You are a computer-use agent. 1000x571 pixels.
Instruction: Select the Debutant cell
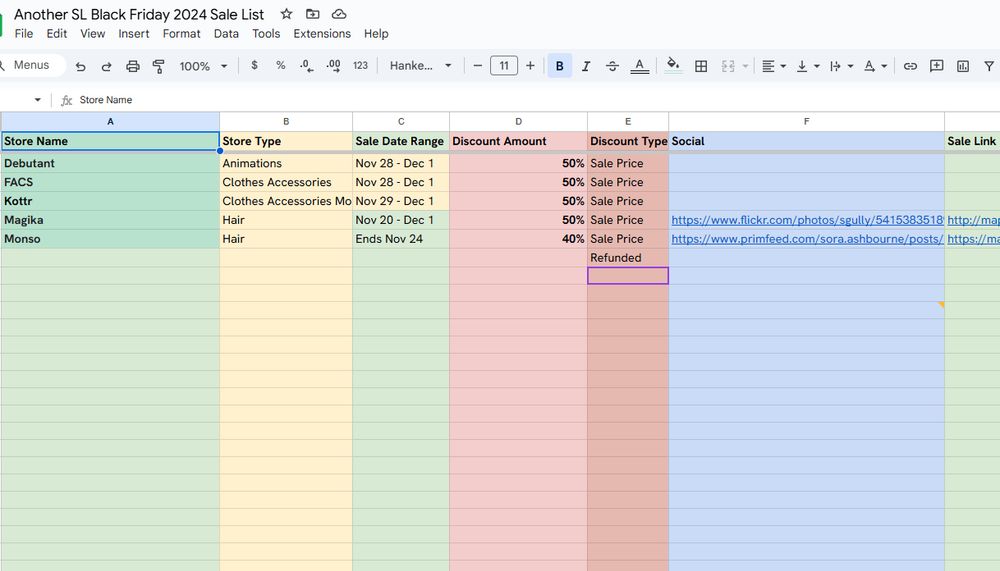(x=110, y=163)
